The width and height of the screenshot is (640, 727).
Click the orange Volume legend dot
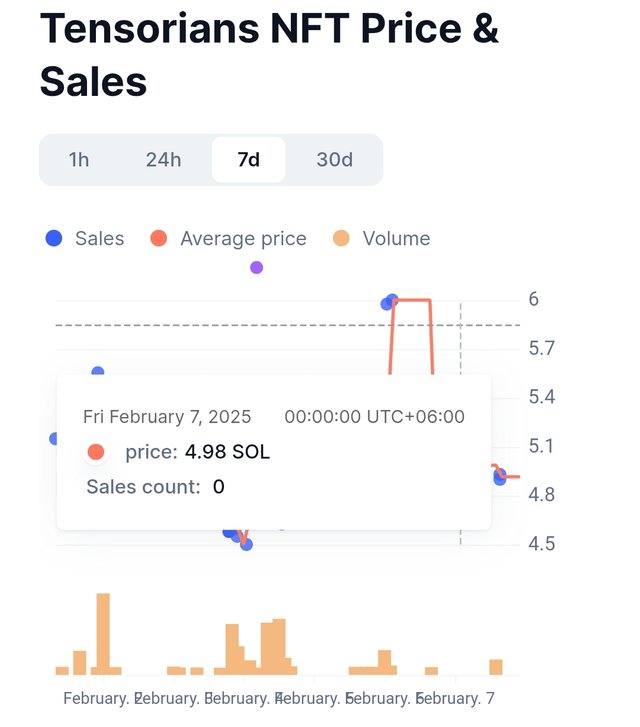[341, 238]
